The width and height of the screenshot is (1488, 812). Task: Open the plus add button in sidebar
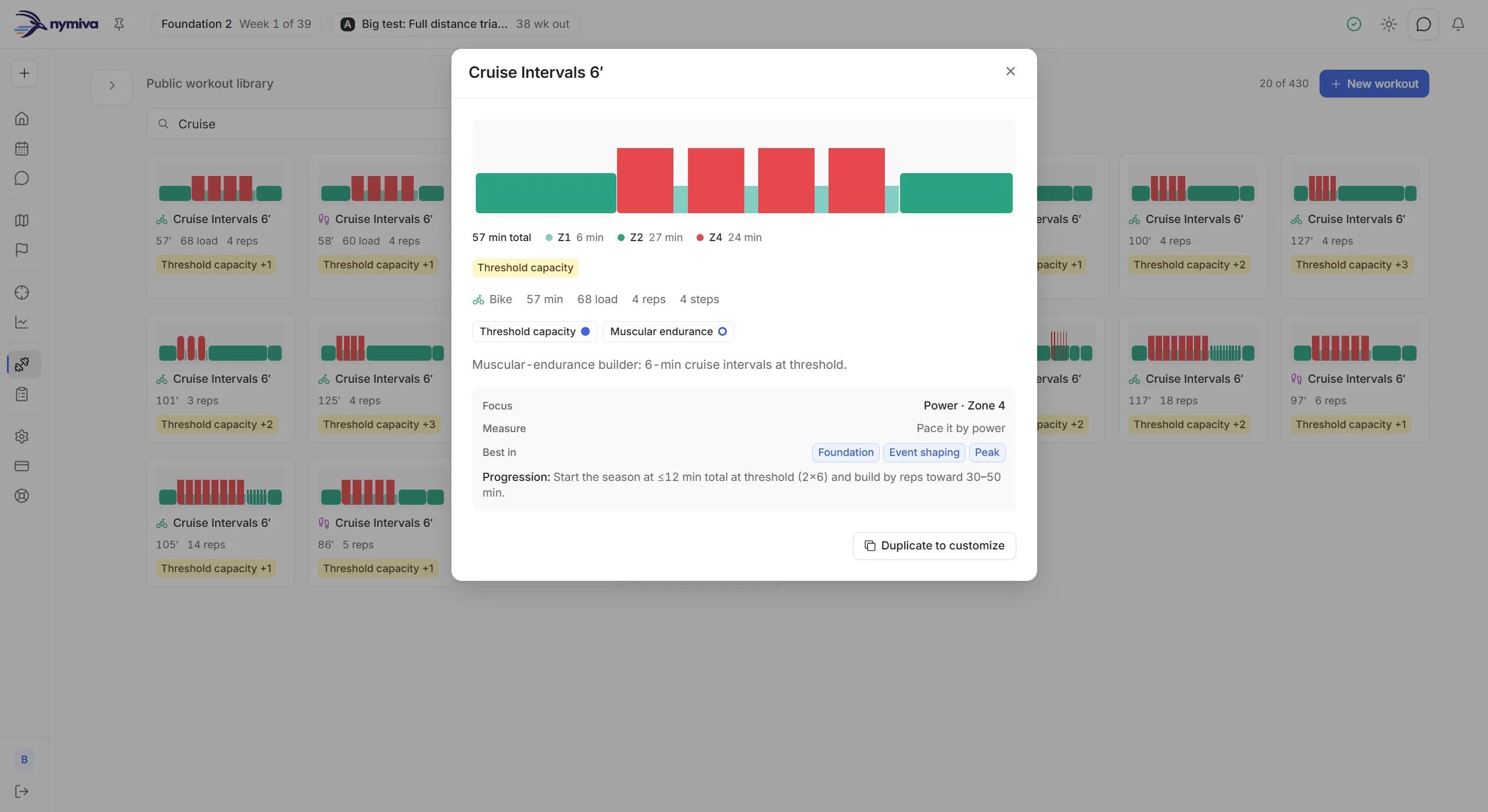(x=24, y=73)
